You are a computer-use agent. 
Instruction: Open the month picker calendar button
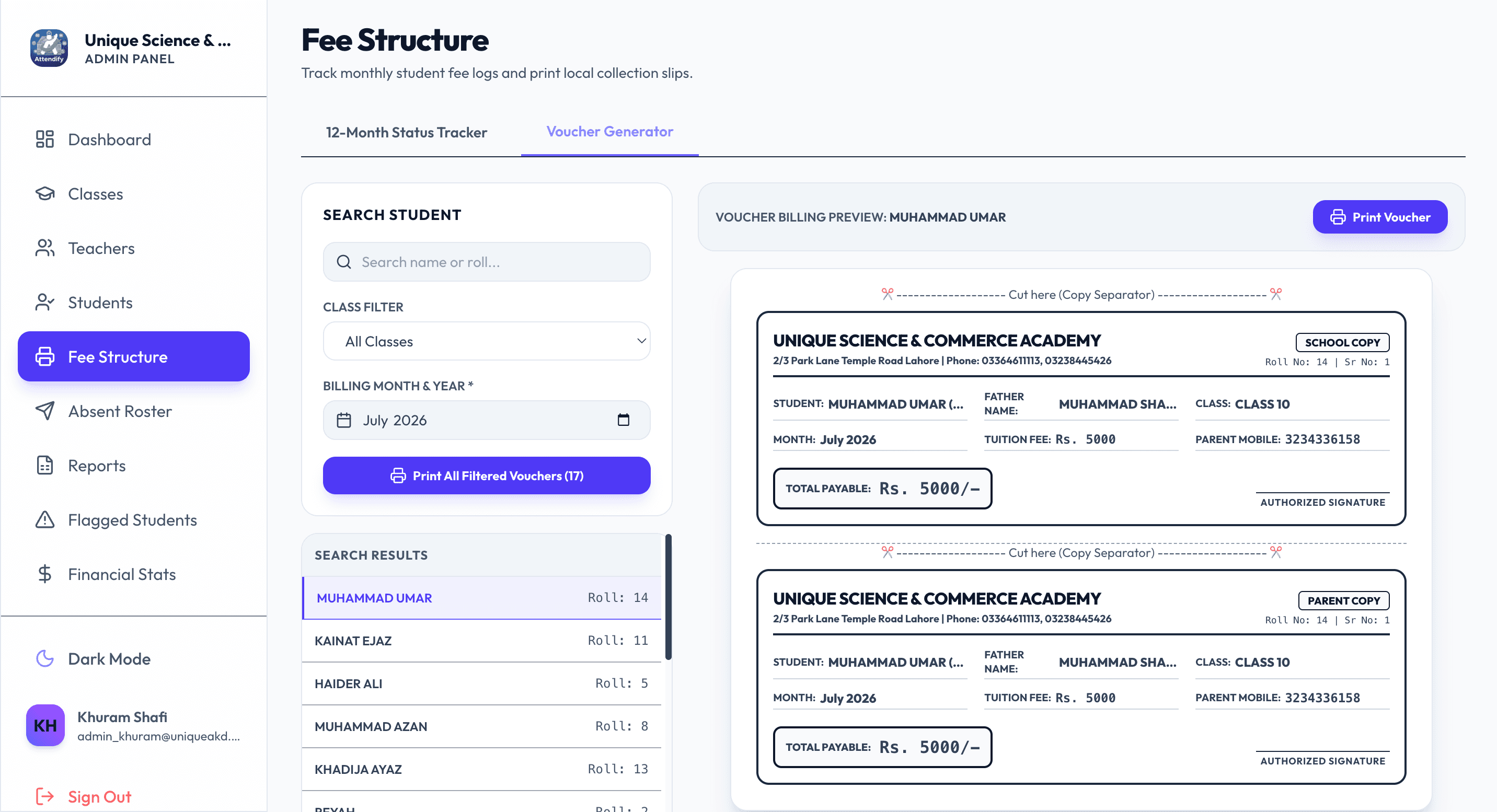point(624,420)
